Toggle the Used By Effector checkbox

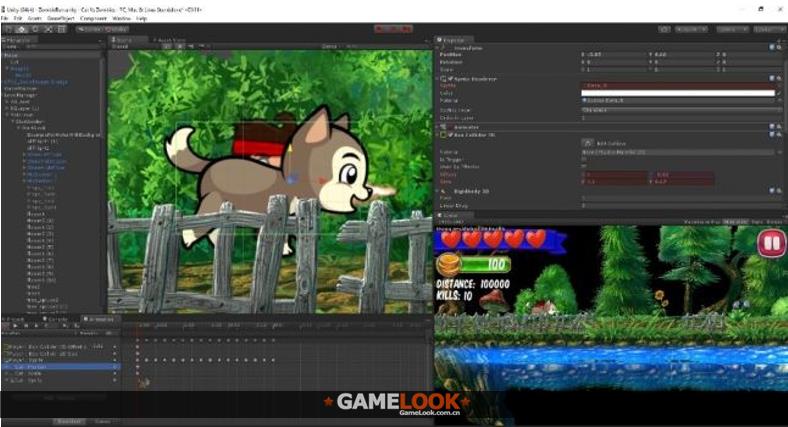[x=584, y=166]
